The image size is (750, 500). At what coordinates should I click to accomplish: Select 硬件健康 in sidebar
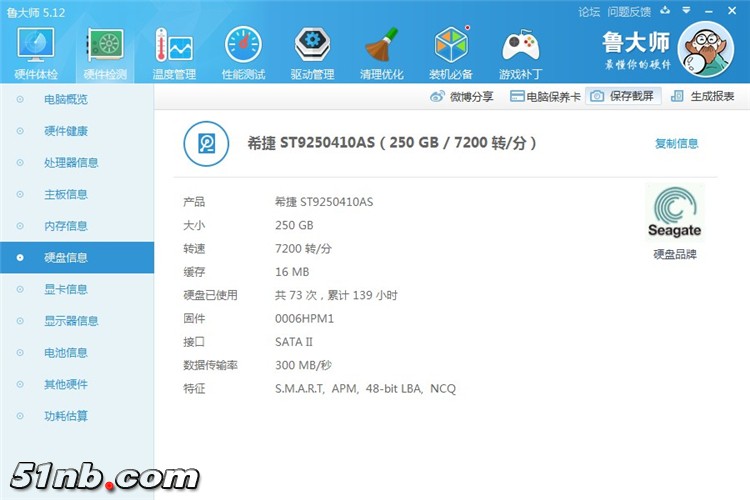77,131
